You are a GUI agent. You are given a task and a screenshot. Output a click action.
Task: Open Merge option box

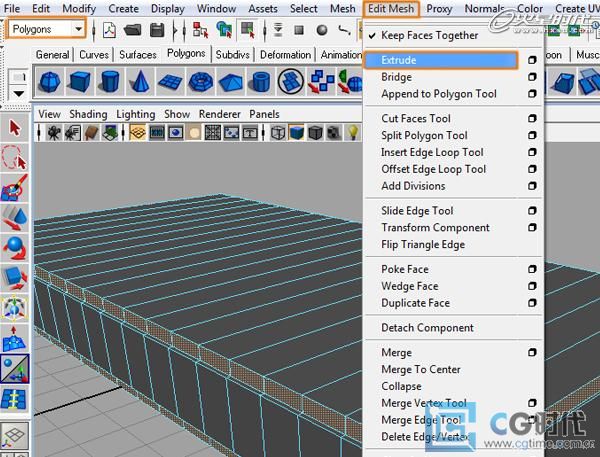(x=532, y=353)
